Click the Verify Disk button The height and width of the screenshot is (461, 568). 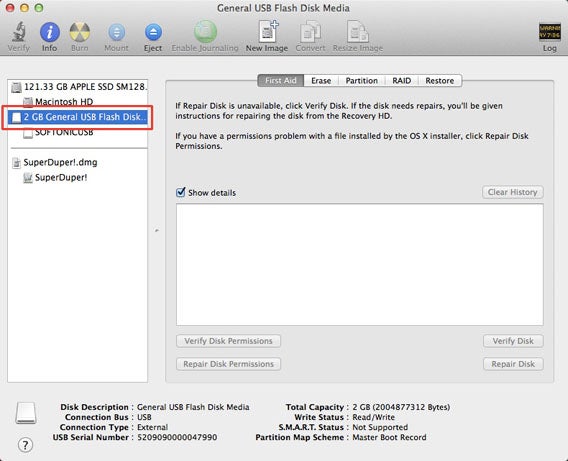pyautogui.click(x=513, y=341)
